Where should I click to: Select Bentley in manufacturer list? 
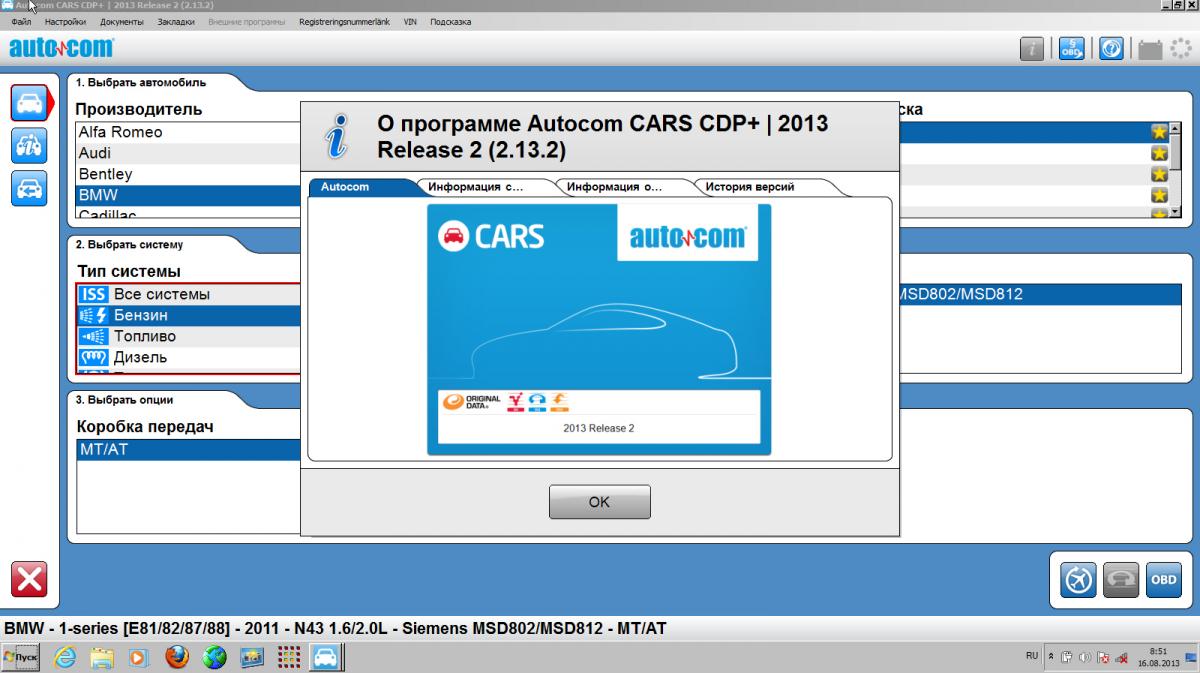[x=189, y=174]
